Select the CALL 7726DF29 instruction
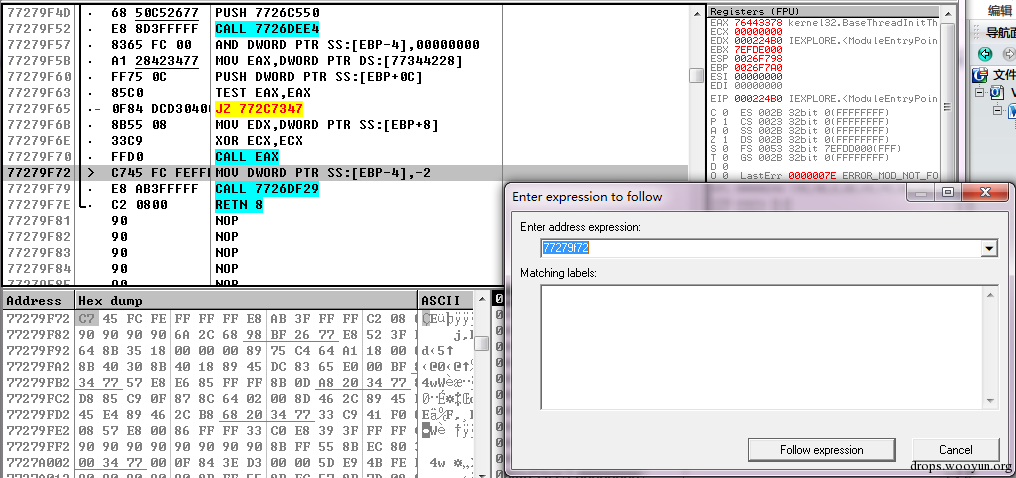 click(267, 188)
